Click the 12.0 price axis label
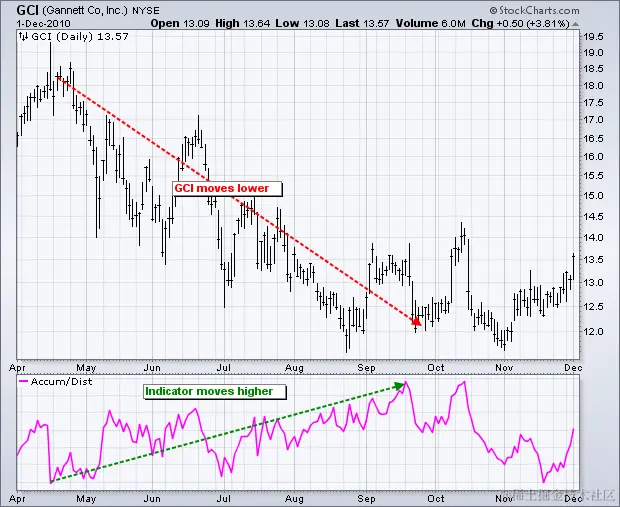The image size is (620, 507). [x=594, y=331]
